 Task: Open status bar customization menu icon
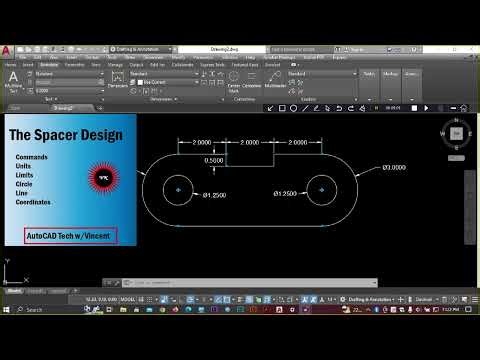click(x=475, y=299)
